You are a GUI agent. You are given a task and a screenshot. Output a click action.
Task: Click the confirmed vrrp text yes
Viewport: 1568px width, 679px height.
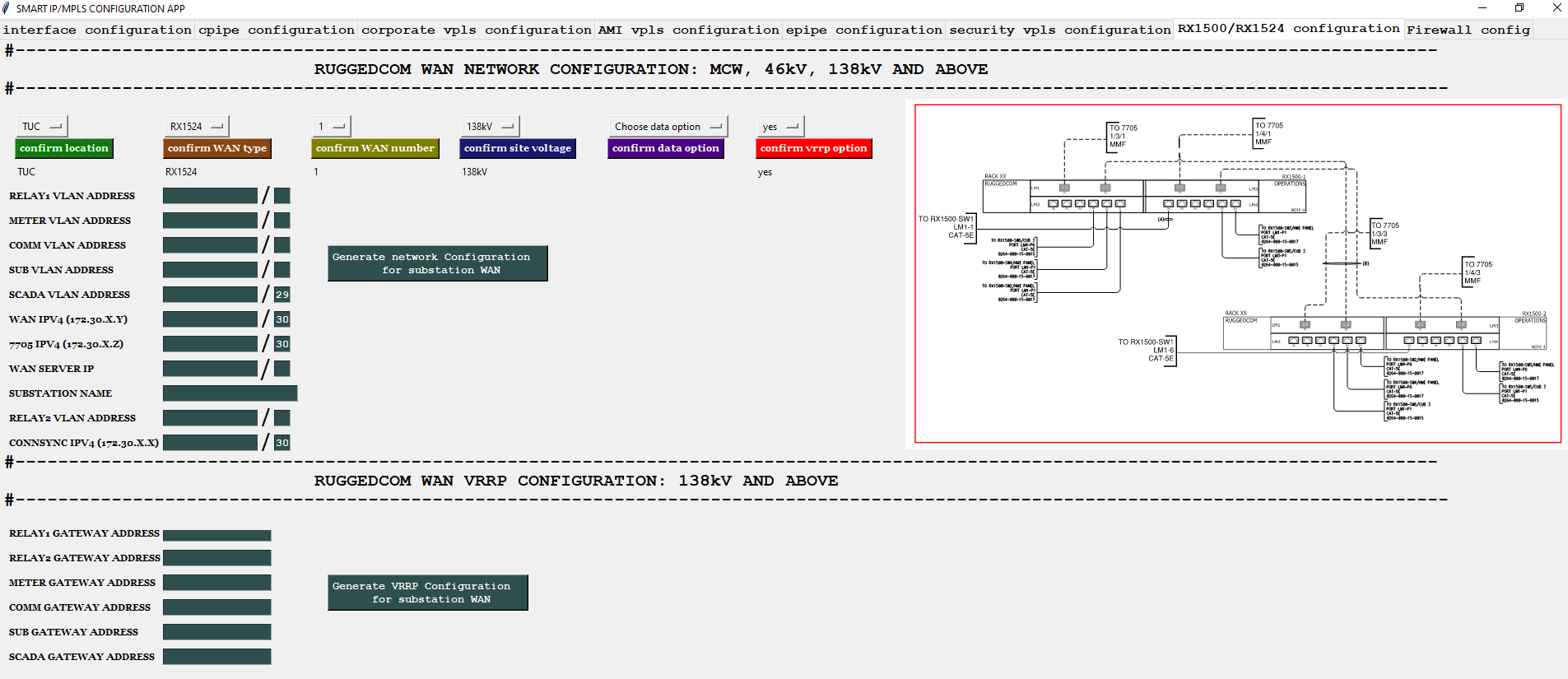click(x=765, y=173)
